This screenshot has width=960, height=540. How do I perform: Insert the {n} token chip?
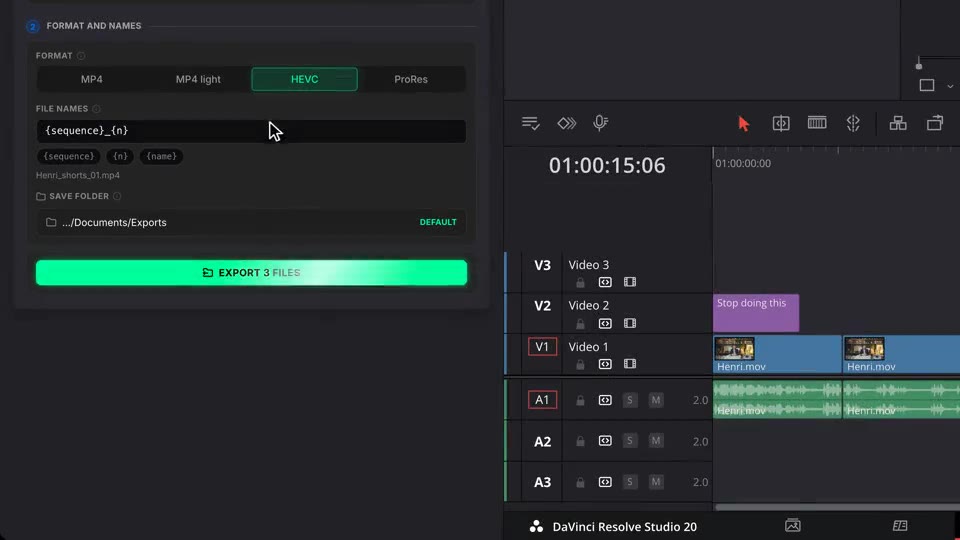120,156
